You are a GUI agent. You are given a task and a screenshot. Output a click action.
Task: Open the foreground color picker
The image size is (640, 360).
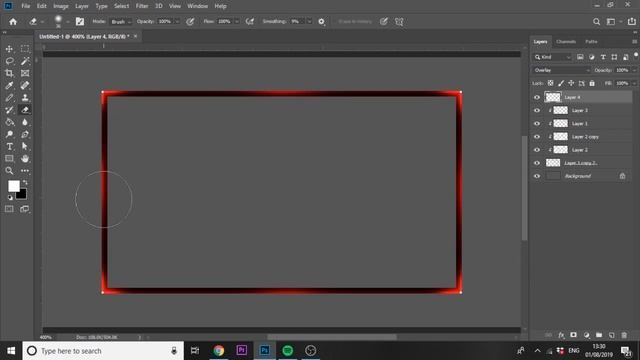point(13,186)
